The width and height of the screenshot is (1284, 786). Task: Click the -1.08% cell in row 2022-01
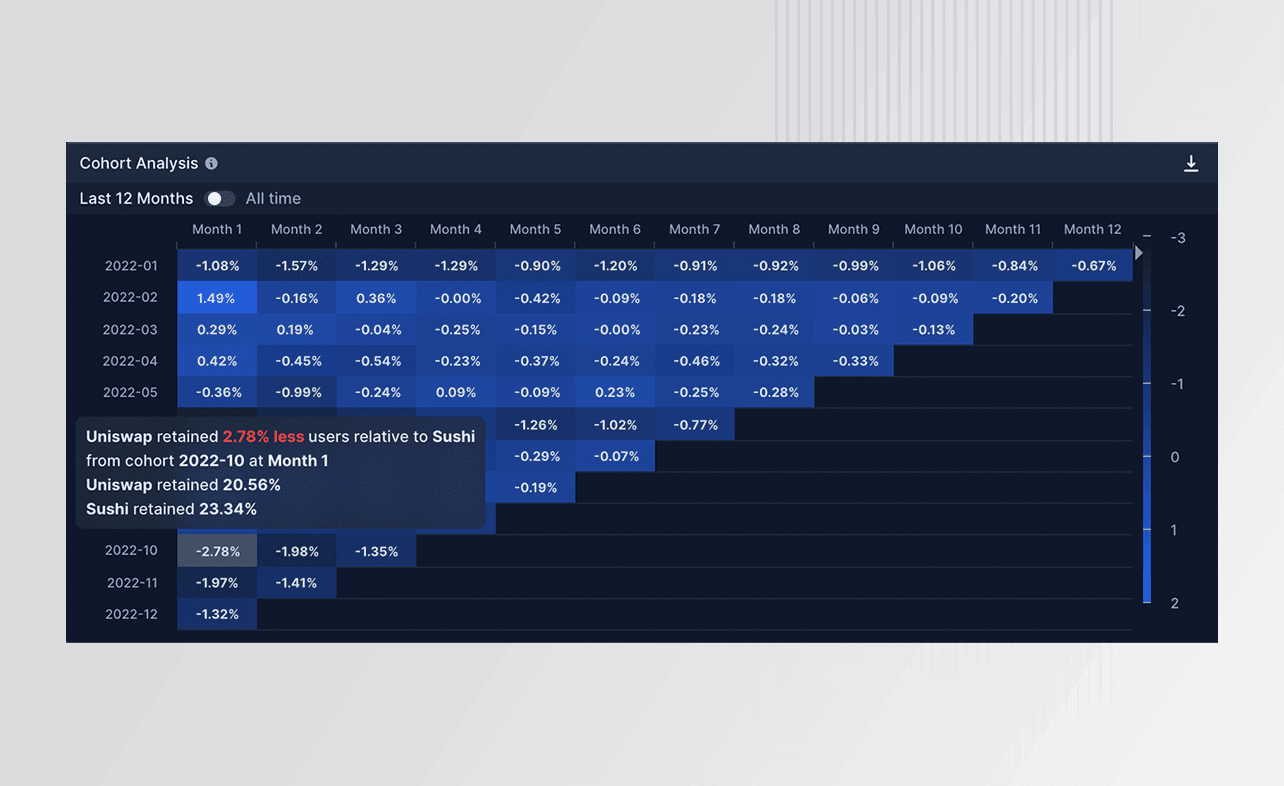(217, 266)
